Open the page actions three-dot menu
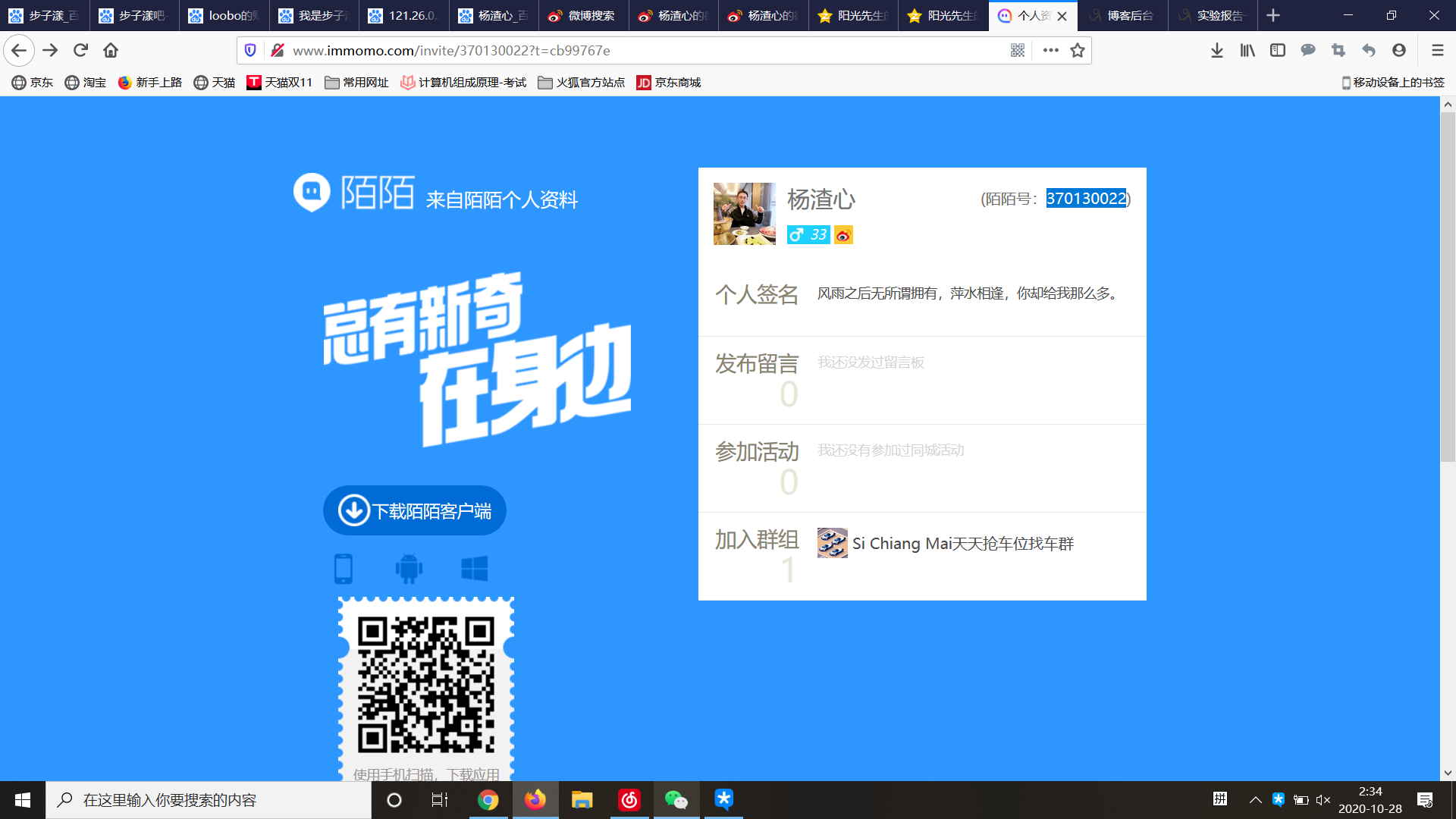Screen dimensions: 1456x819 (x=1050, y=50)
